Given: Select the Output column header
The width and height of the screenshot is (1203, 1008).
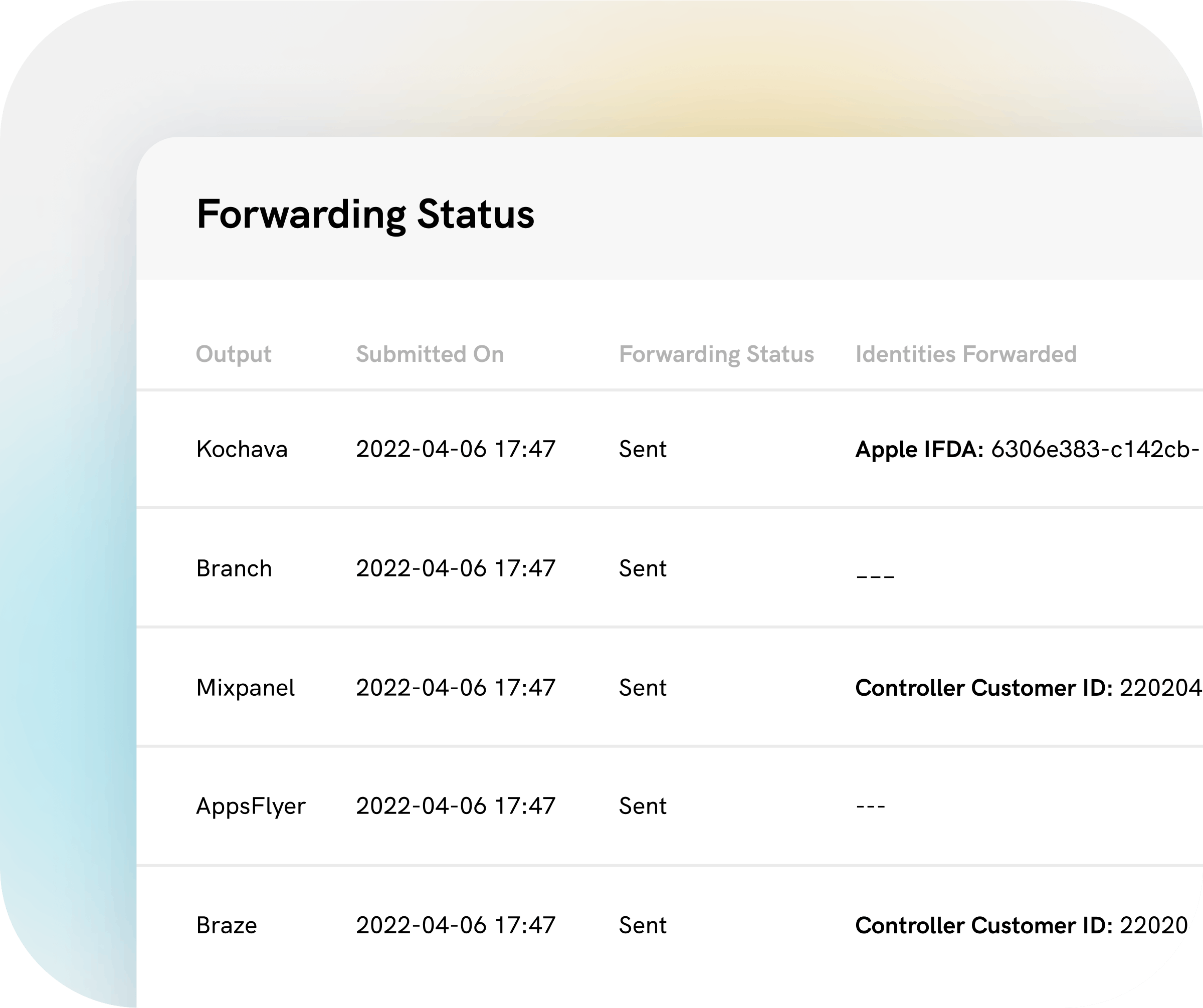Looking at the screenshot, I should [234, 354].
